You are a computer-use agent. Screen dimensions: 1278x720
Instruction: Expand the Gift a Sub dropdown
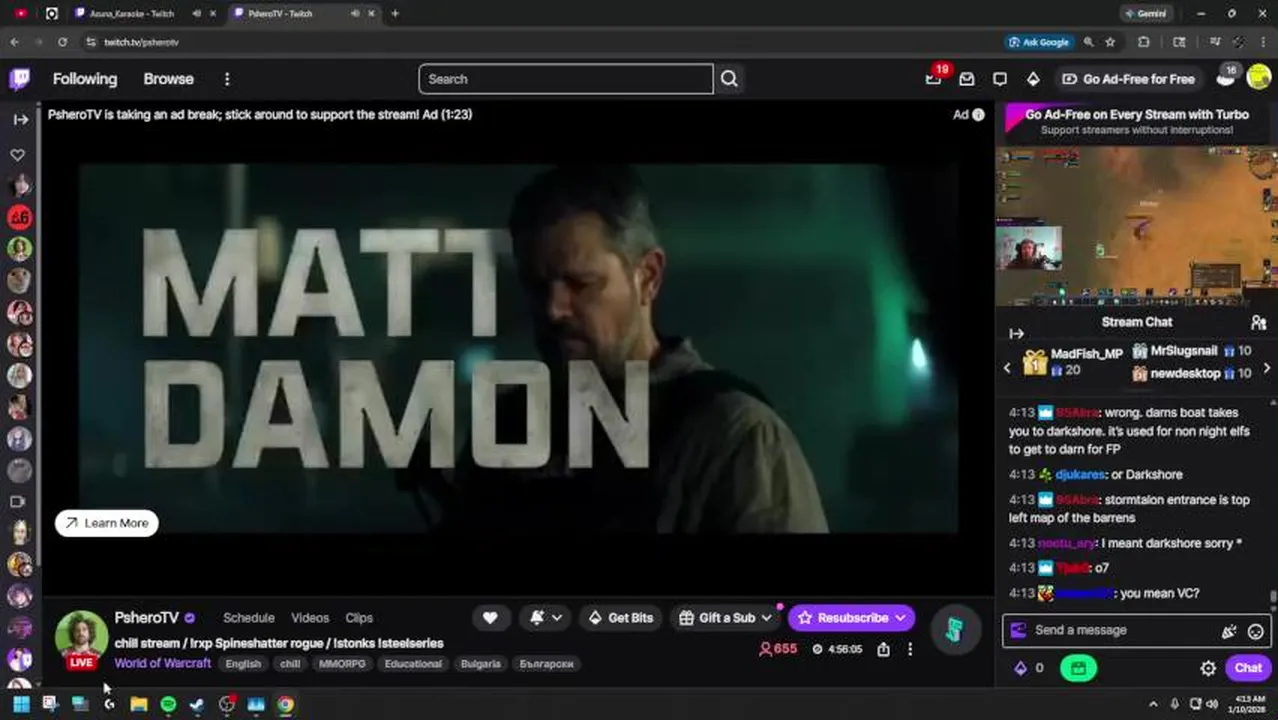[767, 618]
